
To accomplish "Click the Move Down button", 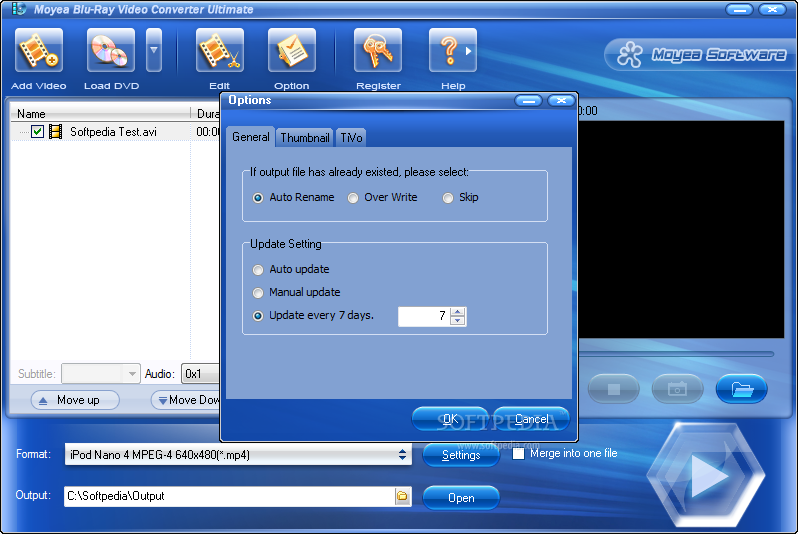I will (x=186, y=400).
